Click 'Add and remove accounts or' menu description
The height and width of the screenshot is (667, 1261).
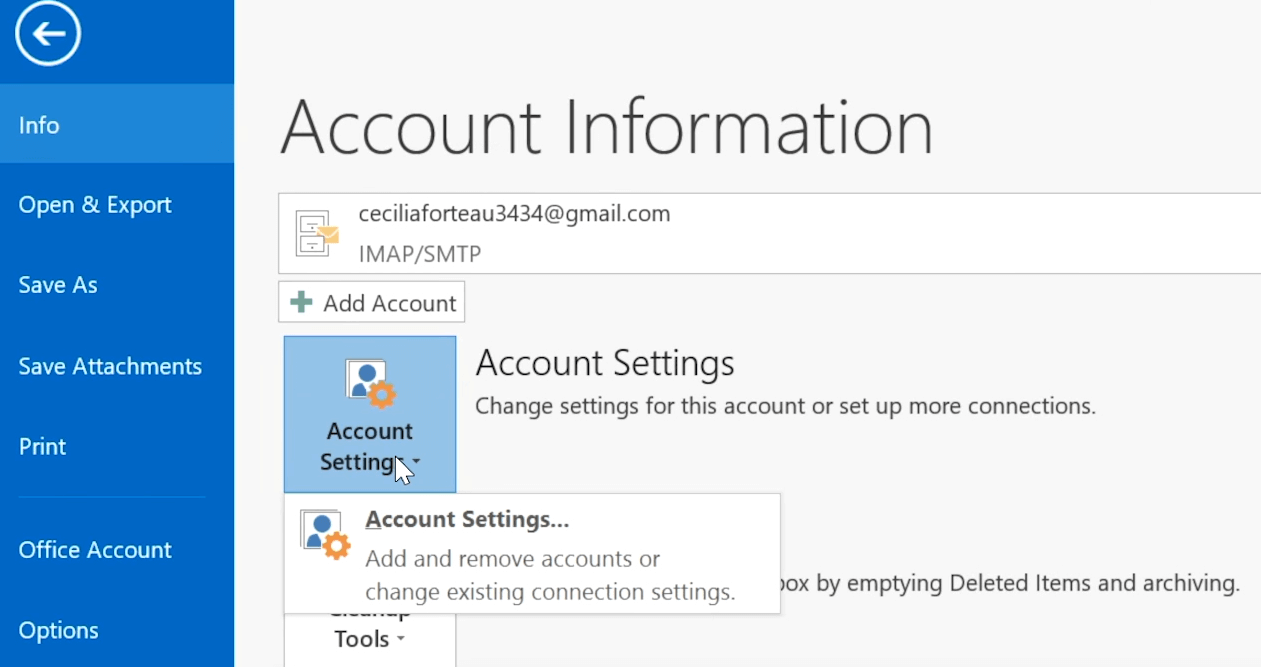click(x=513, y=559)
